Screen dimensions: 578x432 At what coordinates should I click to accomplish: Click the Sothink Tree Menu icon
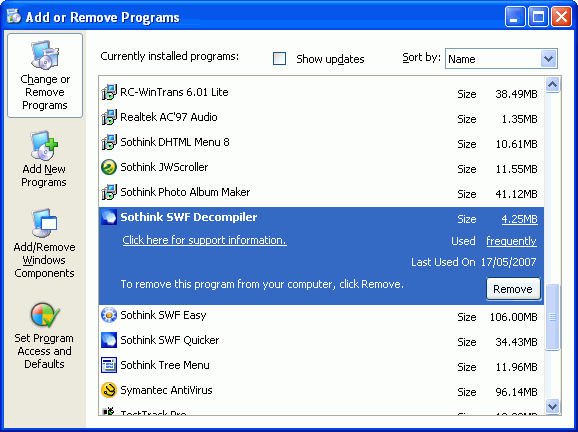click(109, 365)
